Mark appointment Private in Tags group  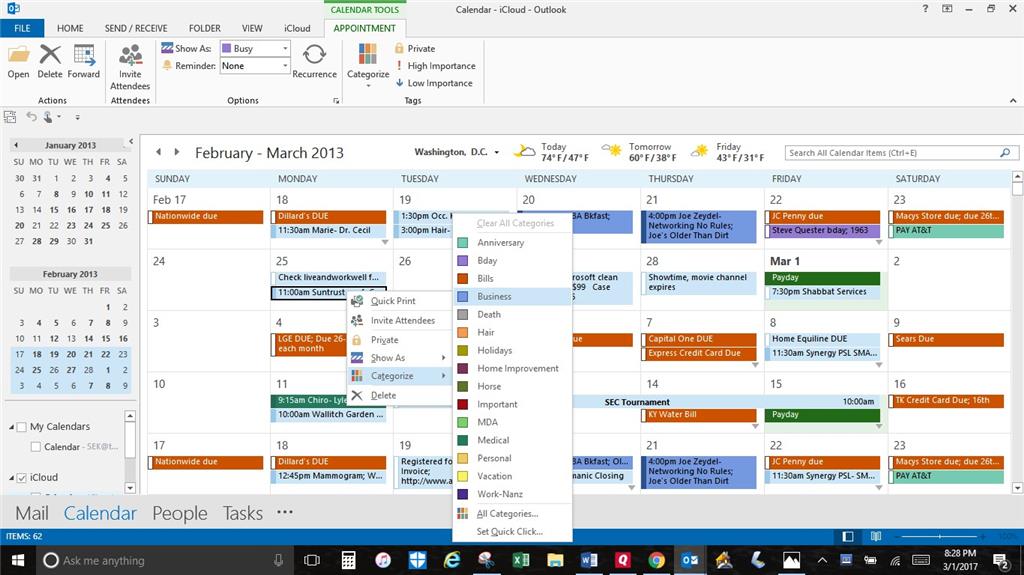tap(415, 48)
